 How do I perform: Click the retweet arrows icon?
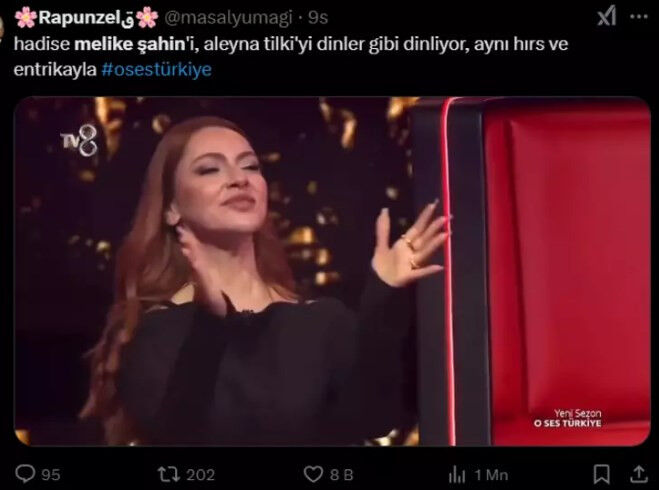168,474
